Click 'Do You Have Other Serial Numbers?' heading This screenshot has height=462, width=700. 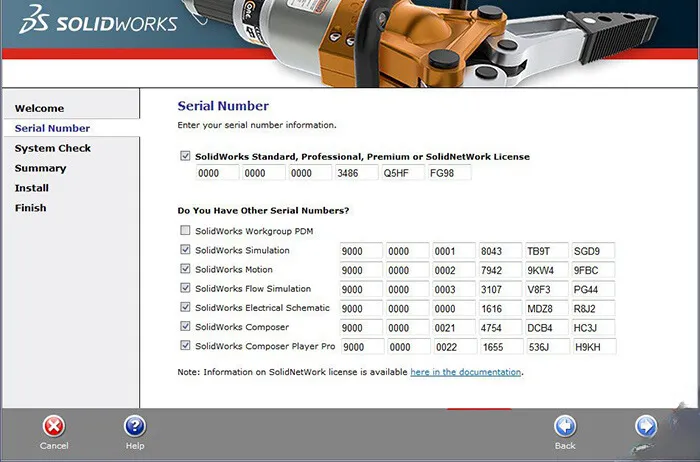pyautogui.click(x=263, y=210)
